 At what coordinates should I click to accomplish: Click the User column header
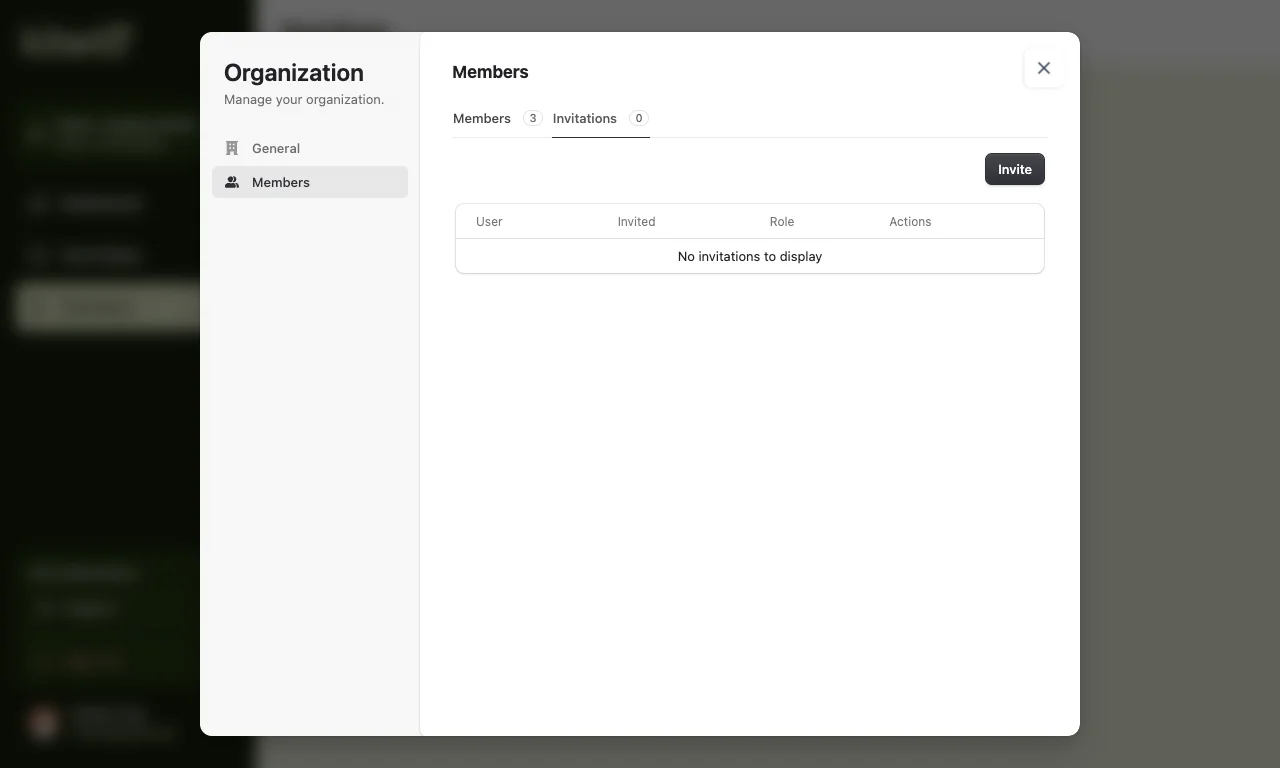[489, 222]
